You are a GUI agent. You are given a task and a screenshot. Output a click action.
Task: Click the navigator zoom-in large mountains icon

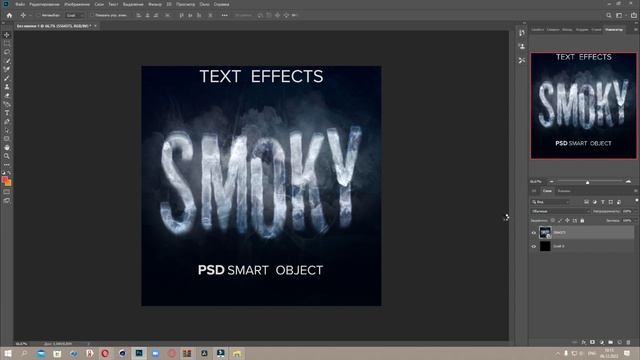pyautogui.click(x=628, y=181)
